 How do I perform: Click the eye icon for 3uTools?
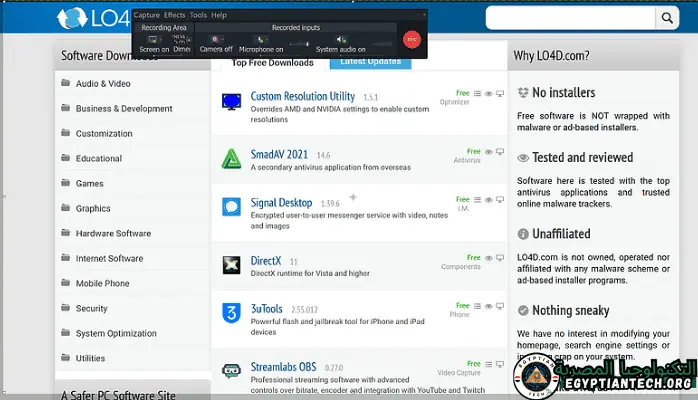click(489, 306)
